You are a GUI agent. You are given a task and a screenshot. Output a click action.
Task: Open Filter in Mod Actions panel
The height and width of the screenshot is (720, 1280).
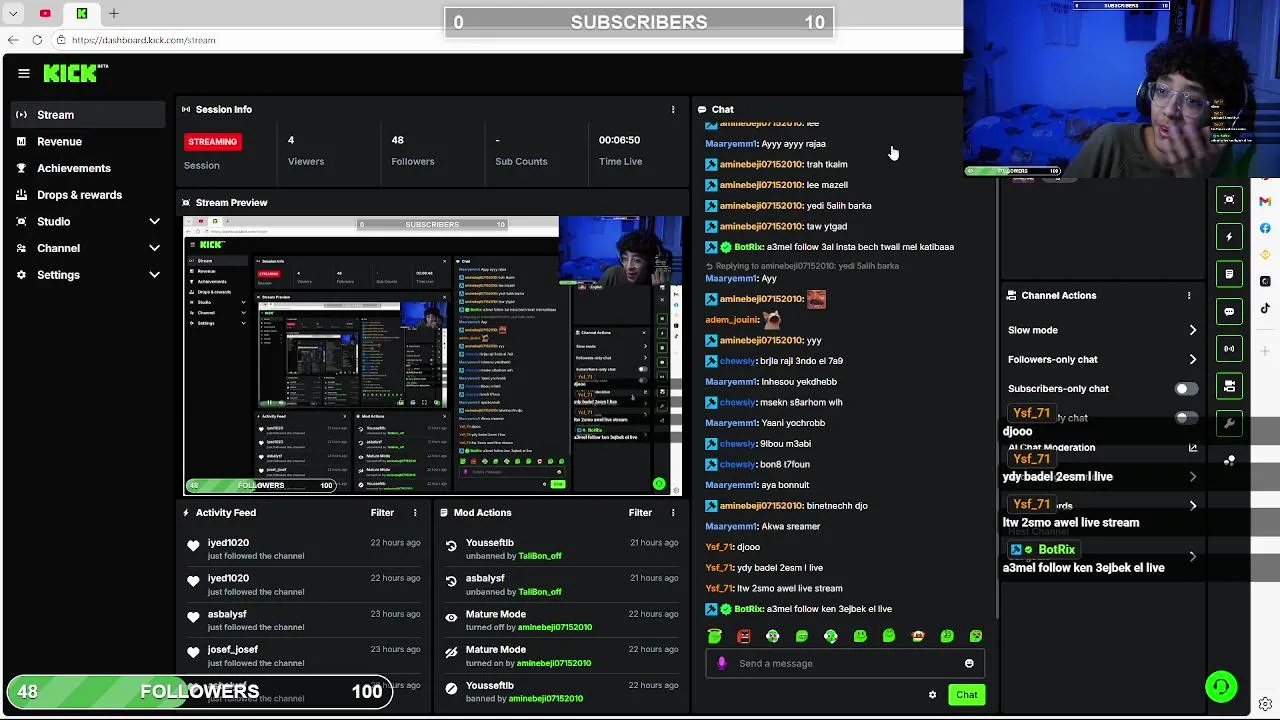point(640,513)
